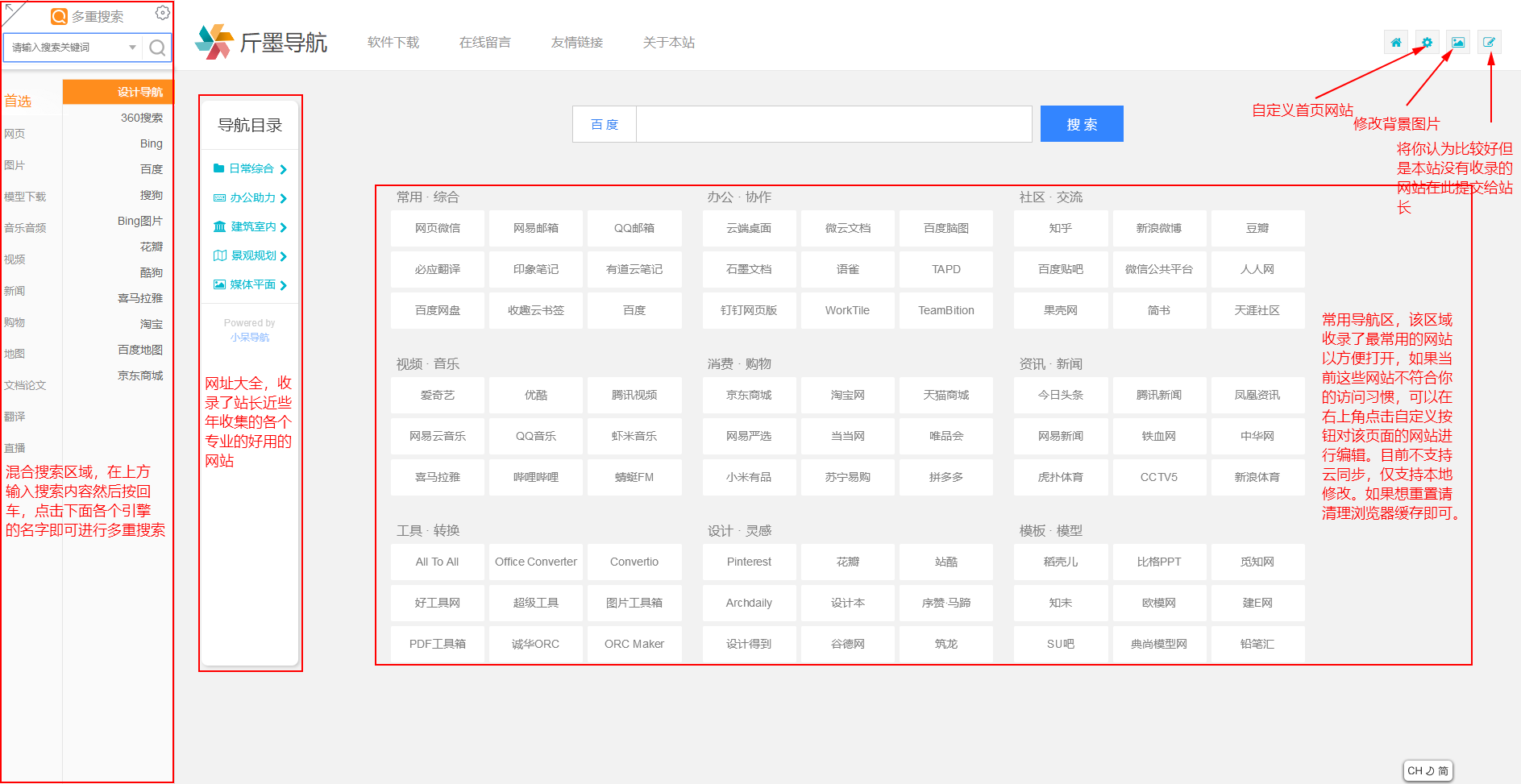Click the orange 设计导航 header
Viewport: 1521px width, 784px height.
(118, 92)
